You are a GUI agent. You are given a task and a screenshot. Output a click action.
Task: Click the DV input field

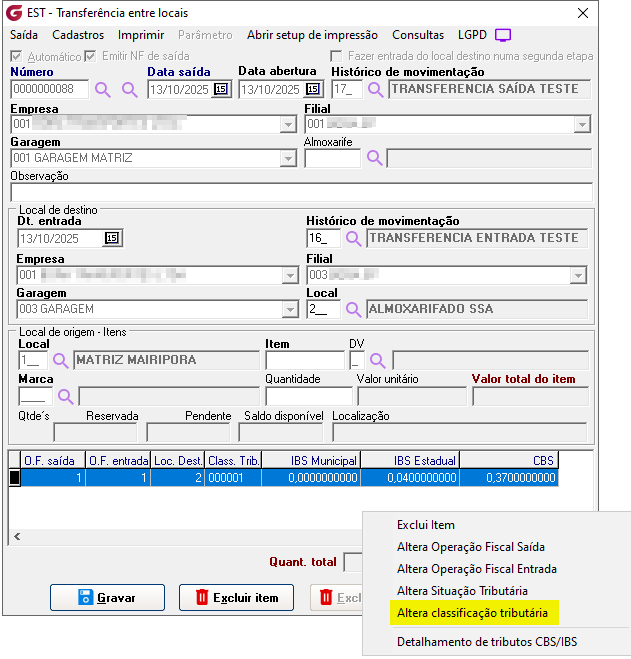[356, 361]
